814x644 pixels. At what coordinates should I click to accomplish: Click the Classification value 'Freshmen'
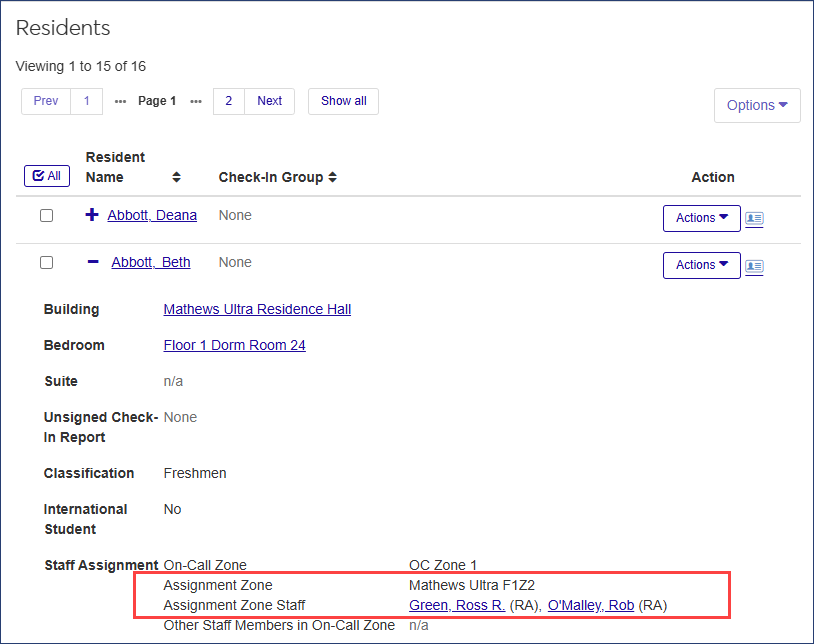pyautogui.click(x=195, y=473)
